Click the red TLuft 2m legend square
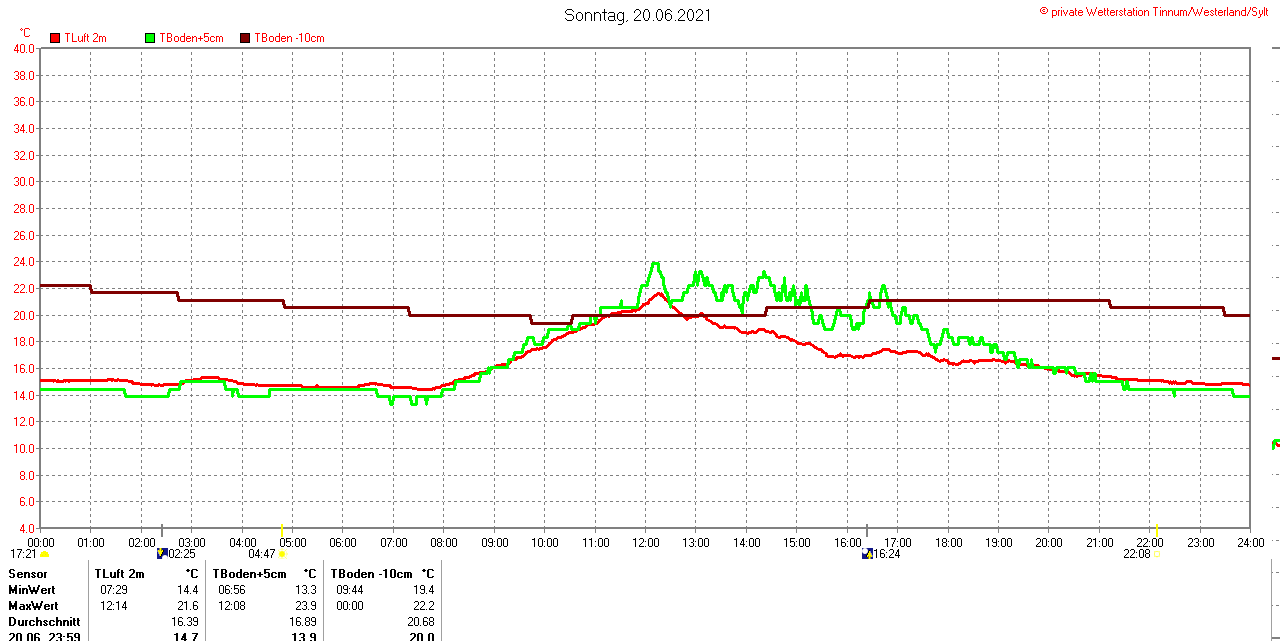1280x641 pixels. (55, 38)
